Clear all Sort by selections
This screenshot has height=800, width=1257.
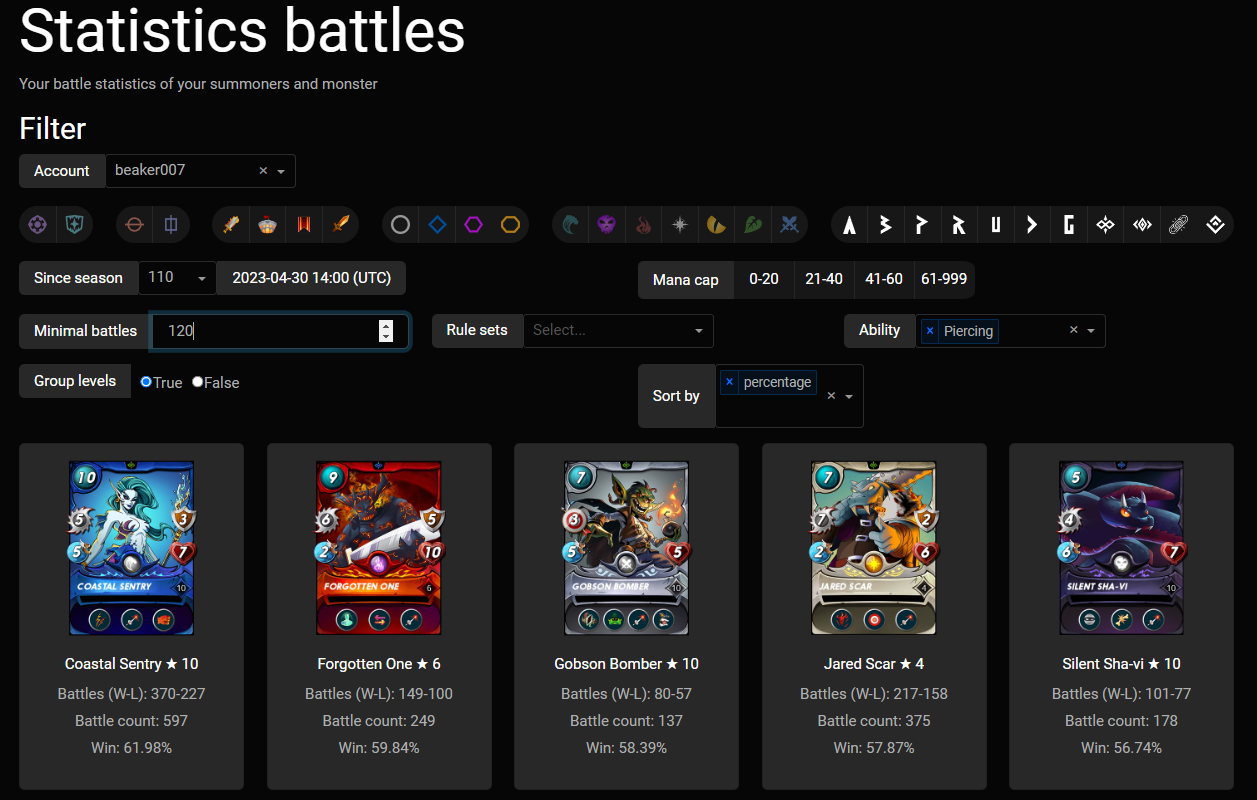click(x=831, y=396)
